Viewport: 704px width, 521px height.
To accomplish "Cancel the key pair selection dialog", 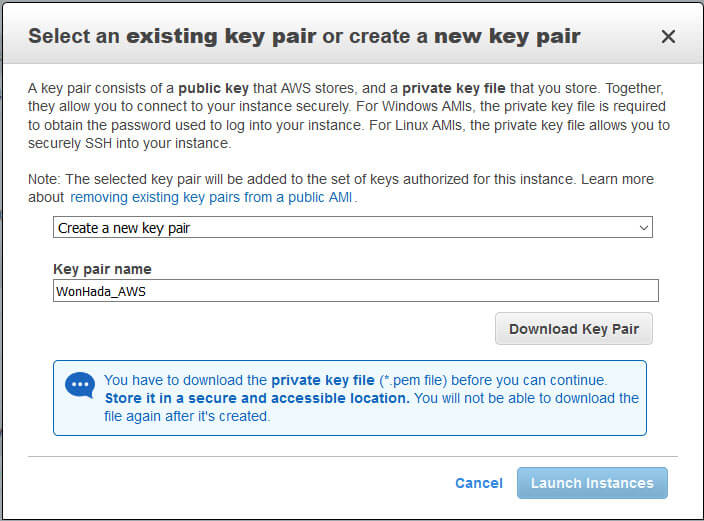I will point(479,483).
